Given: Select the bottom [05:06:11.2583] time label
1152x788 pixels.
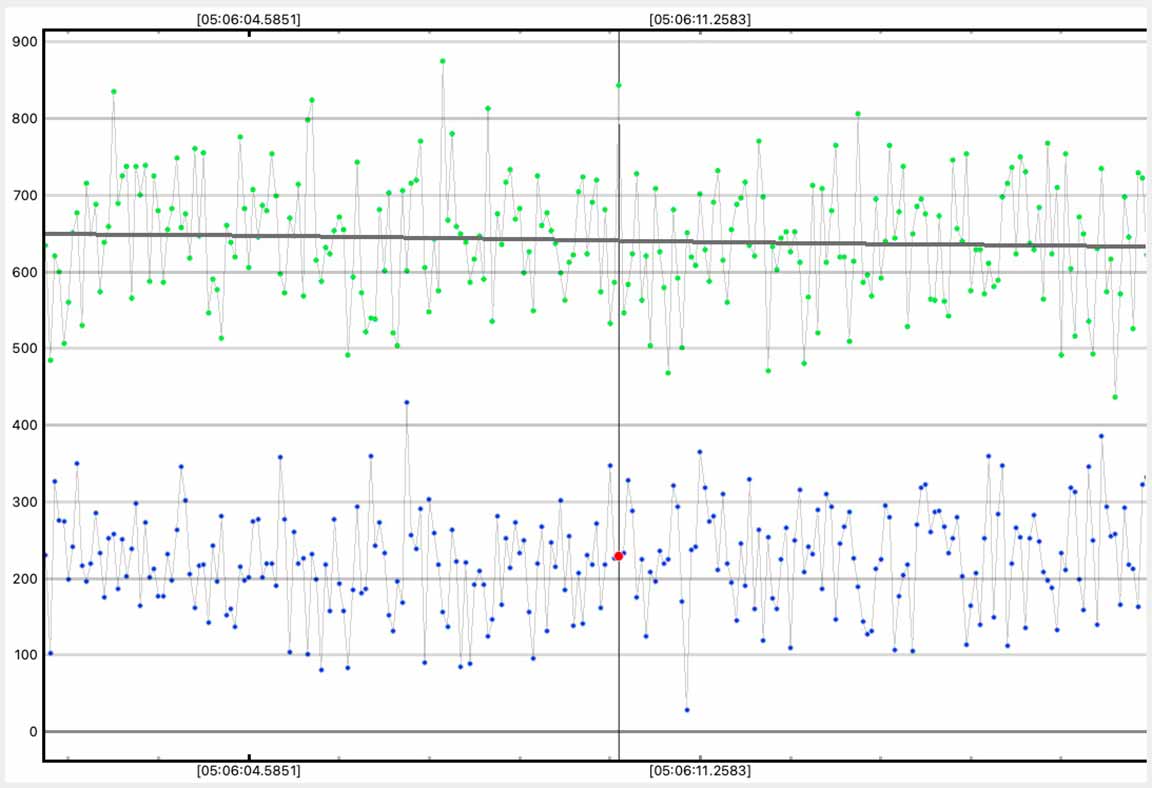Looking at the screenshot, I should (x=700, y=771).
